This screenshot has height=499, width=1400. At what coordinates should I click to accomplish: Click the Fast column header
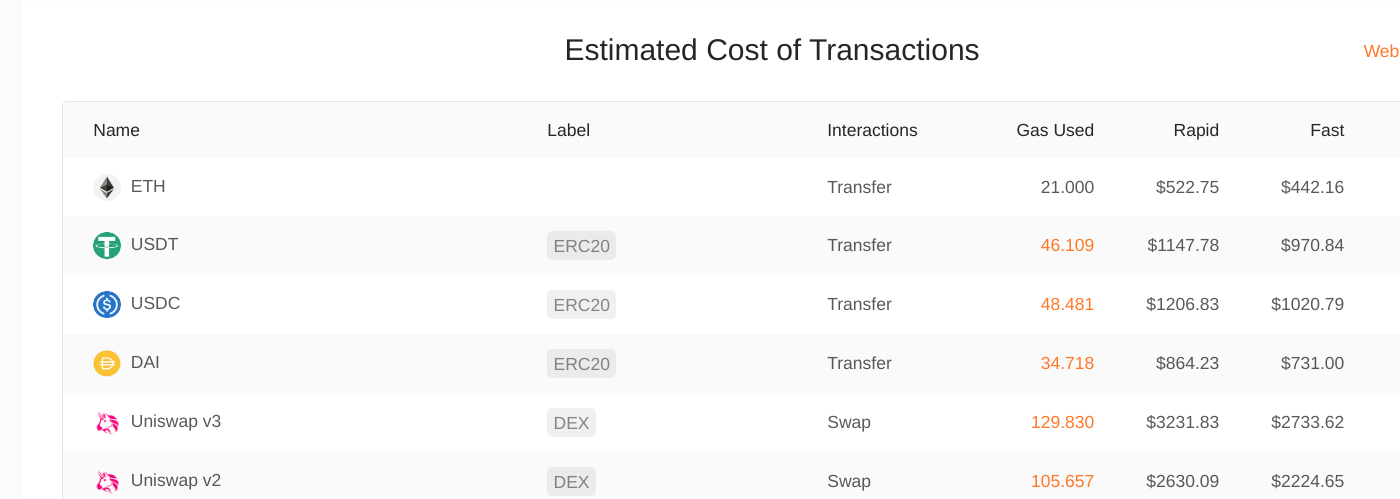[x=1327, y=130]
